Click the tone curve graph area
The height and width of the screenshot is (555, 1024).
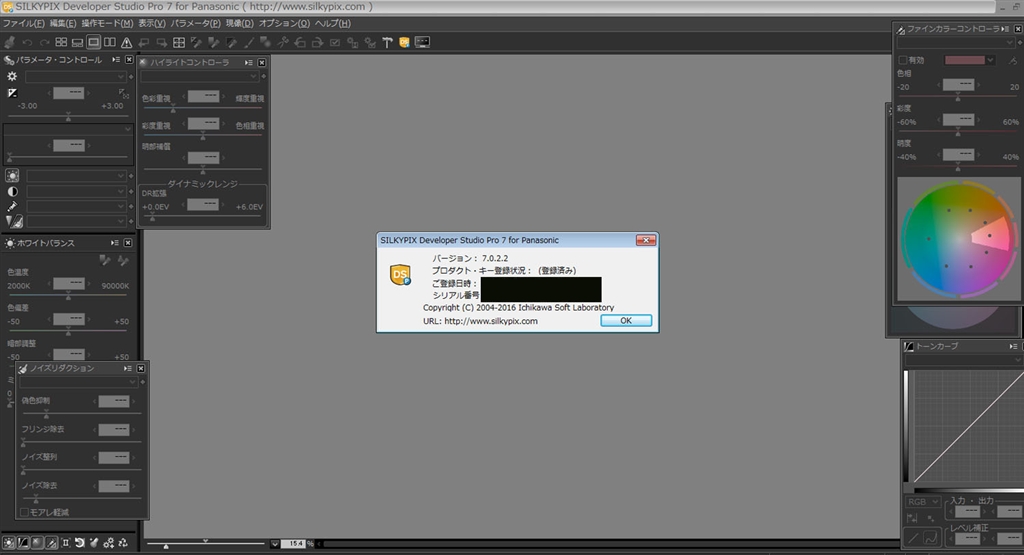(967, 427)
